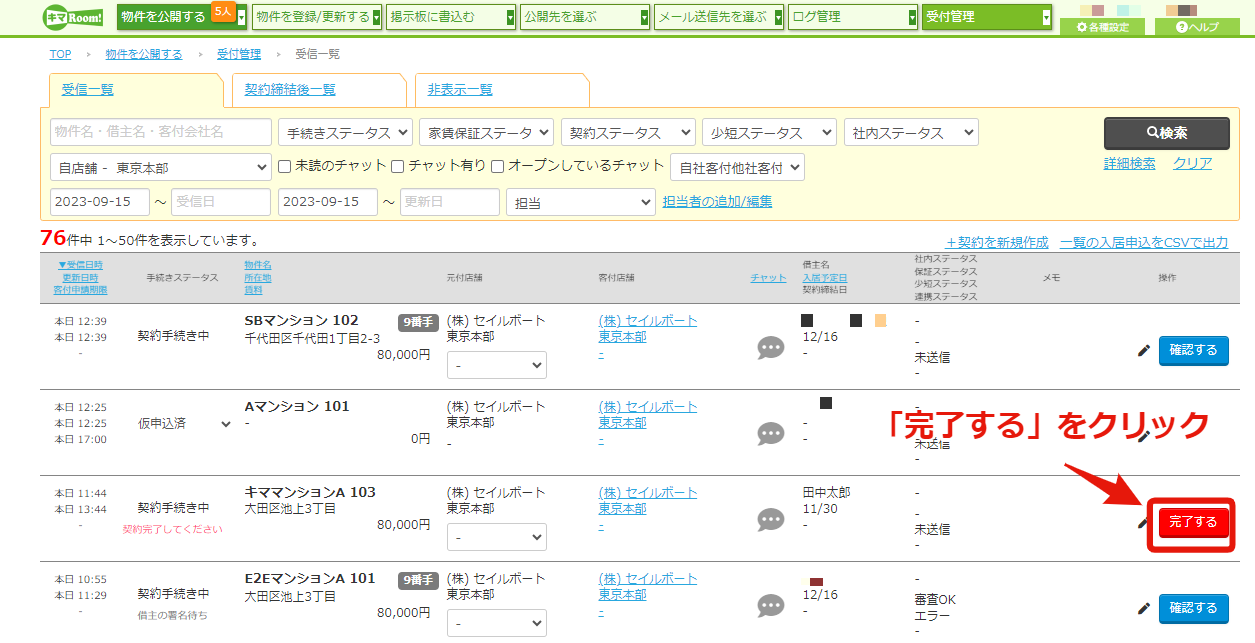Click 一覧の入居申込をCSVで出力 link

tap(1144, 242)
